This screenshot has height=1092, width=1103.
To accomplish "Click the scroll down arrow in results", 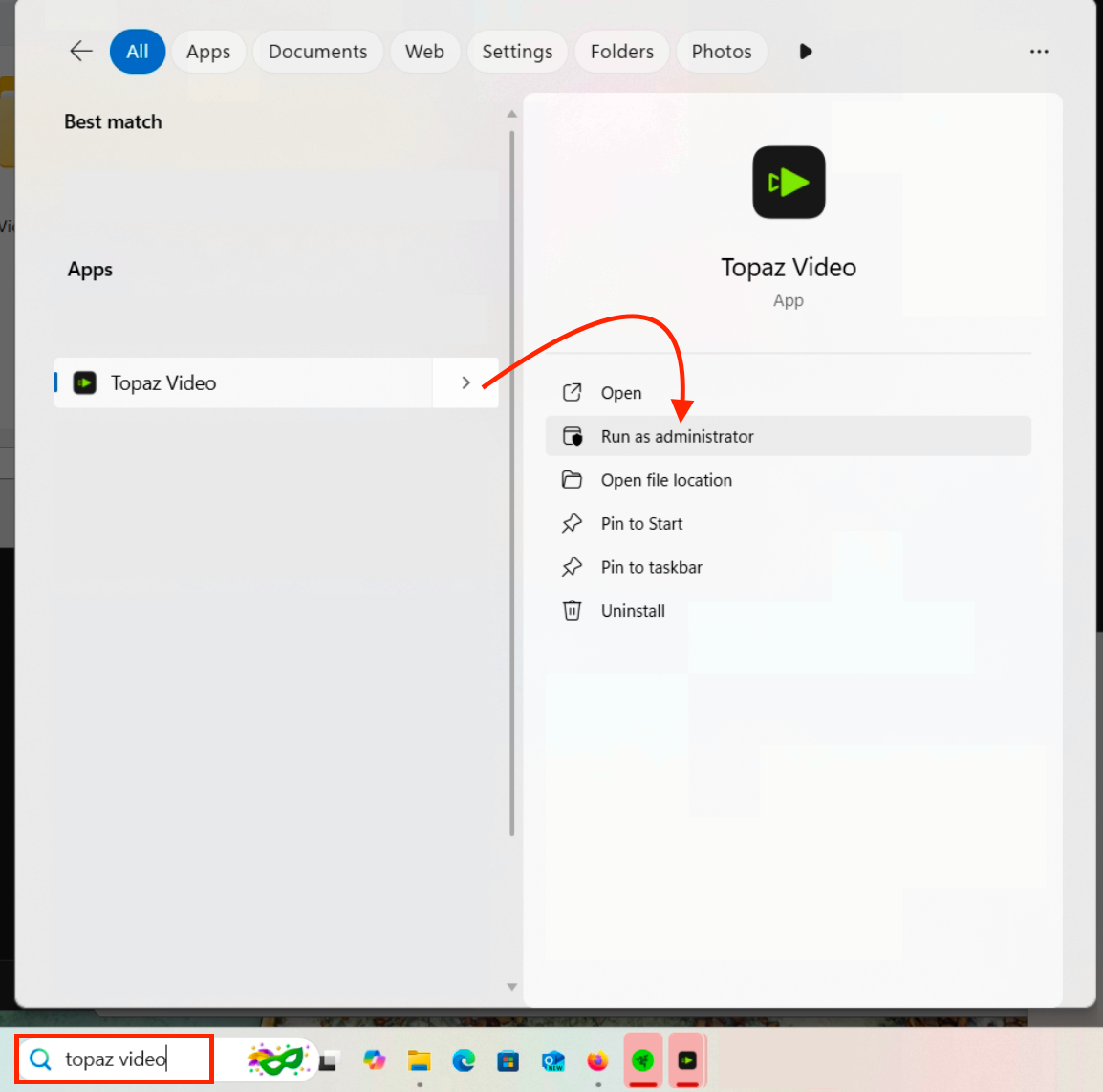I will 512,987.
